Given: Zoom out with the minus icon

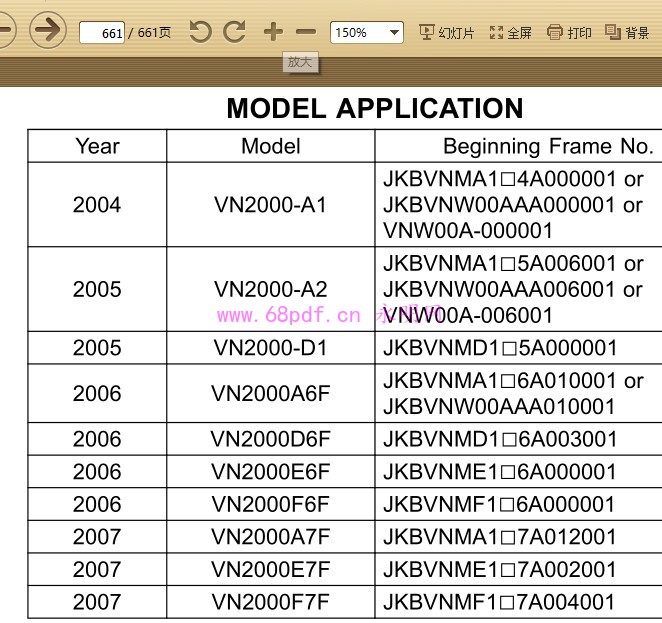Looking at the screenshot, I should [307, 32].
